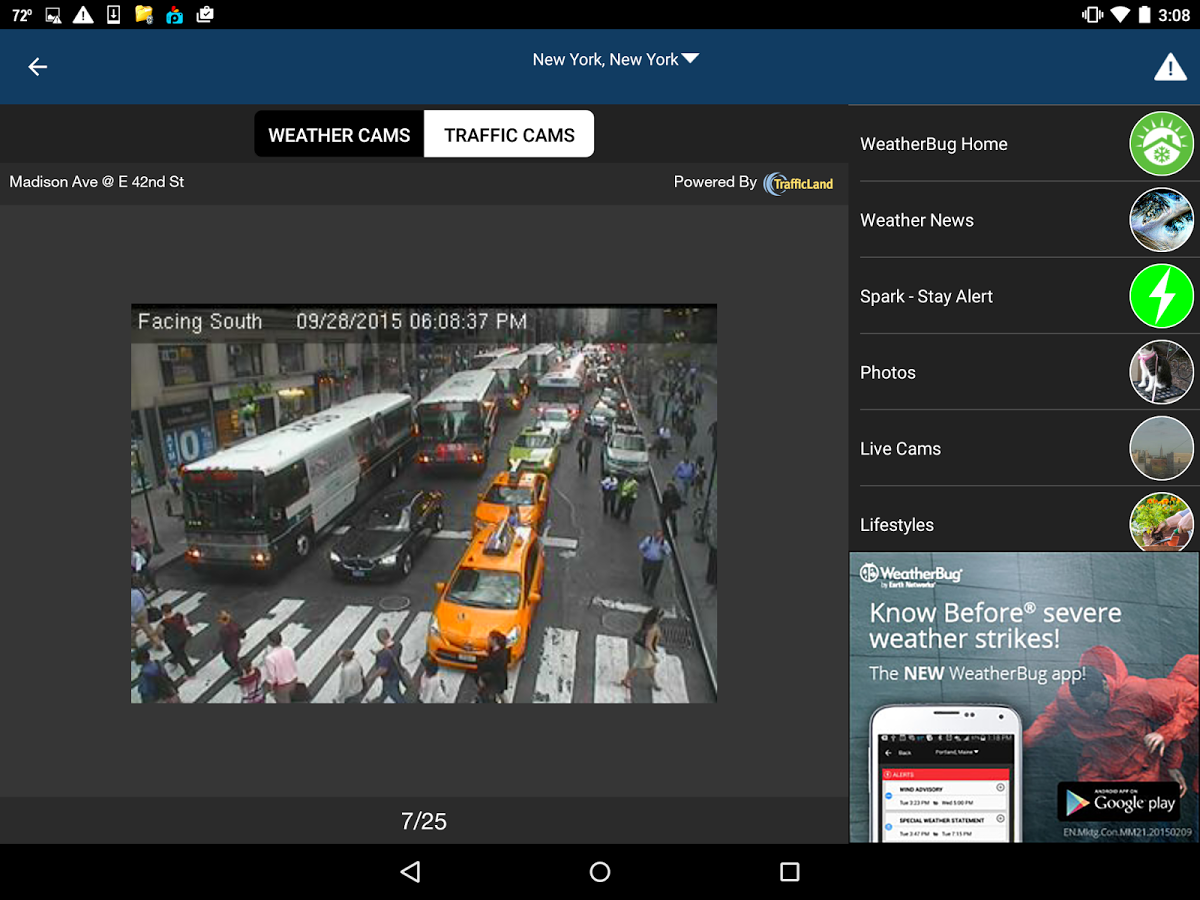Tap the battery icon in status bar
Image resolution: width=1200 pixels, height=900 pixels.
[x=1143, y=15]
